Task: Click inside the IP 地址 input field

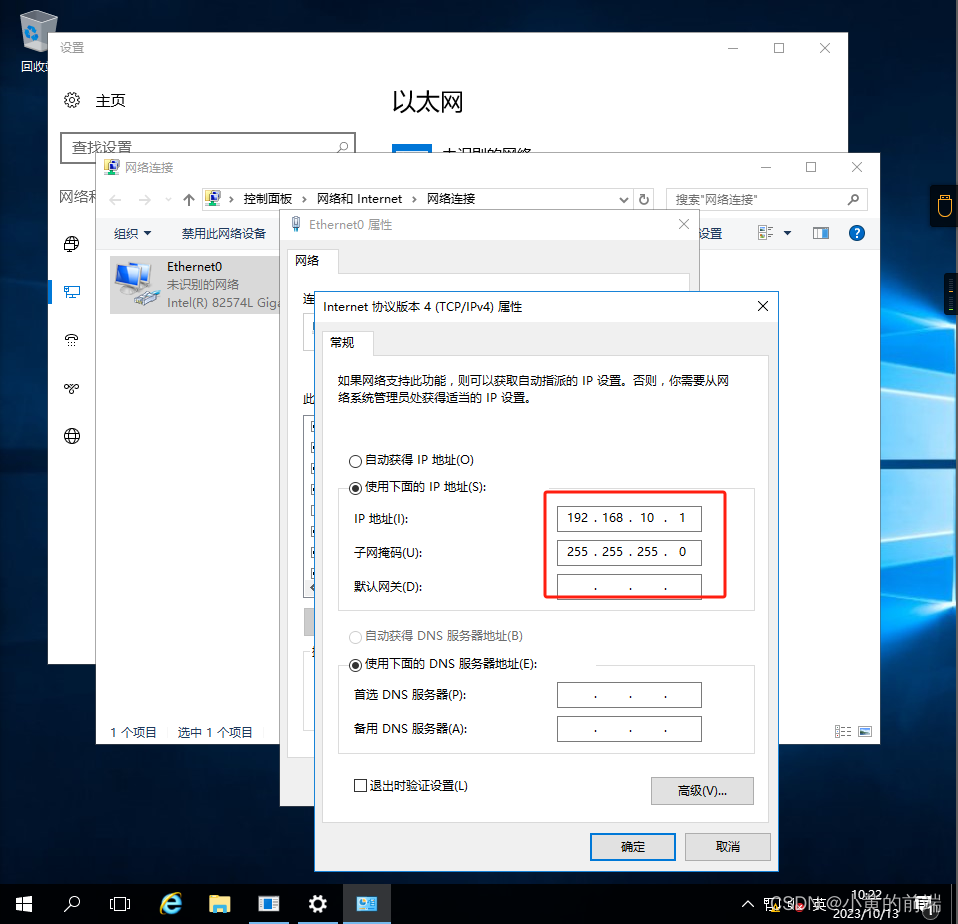Action: click(x=628, y=518)
